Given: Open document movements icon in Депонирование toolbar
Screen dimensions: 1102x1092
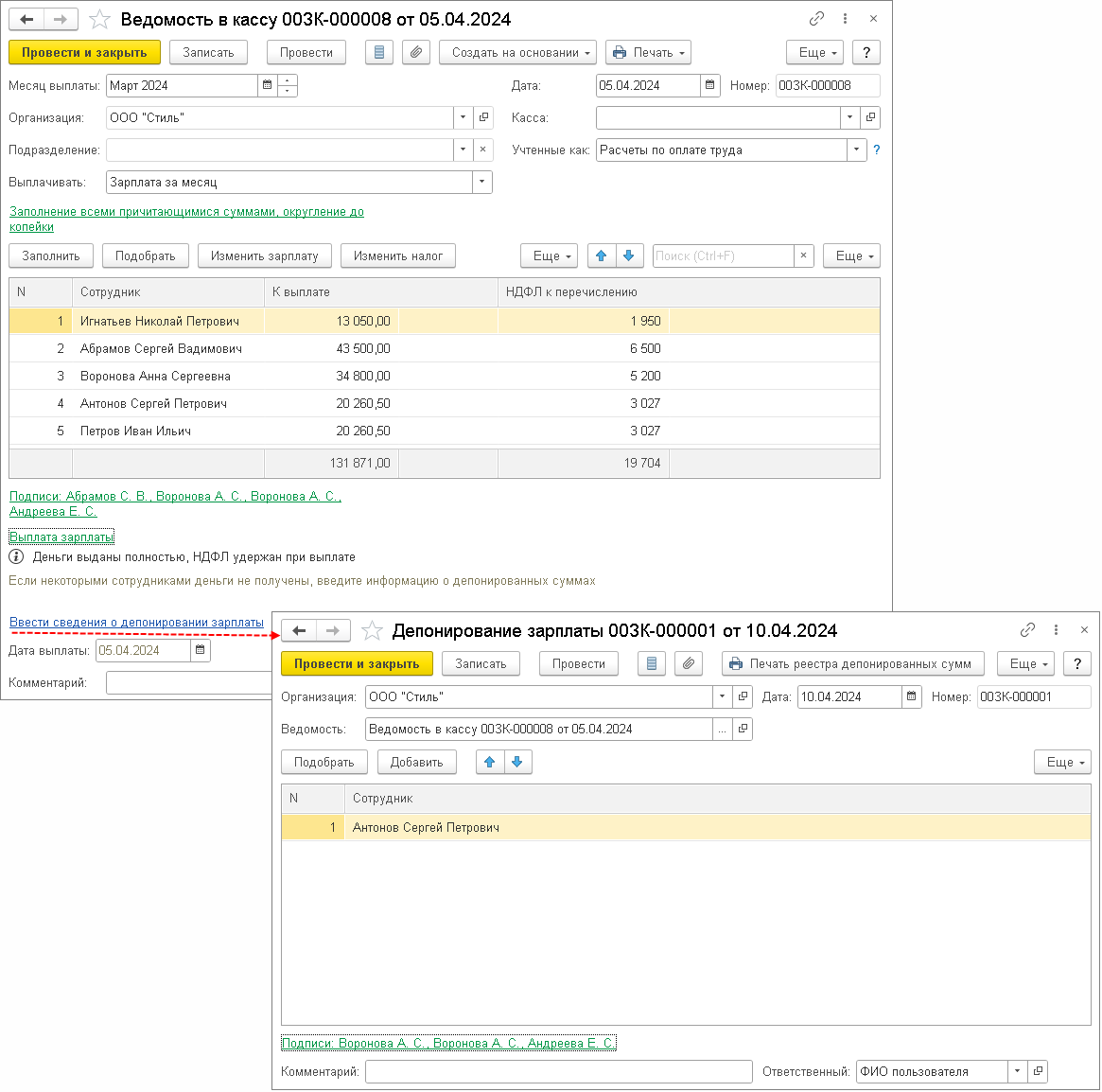Looking at the screenshot, I should 652,663.
